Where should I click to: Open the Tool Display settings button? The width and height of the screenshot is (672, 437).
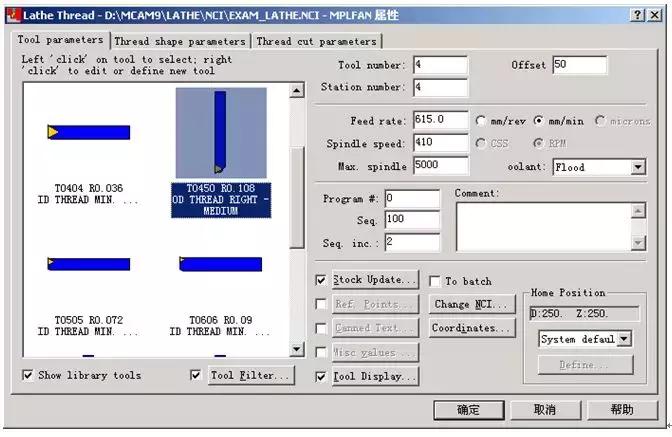pyautogui.click(x=375, y=377)
